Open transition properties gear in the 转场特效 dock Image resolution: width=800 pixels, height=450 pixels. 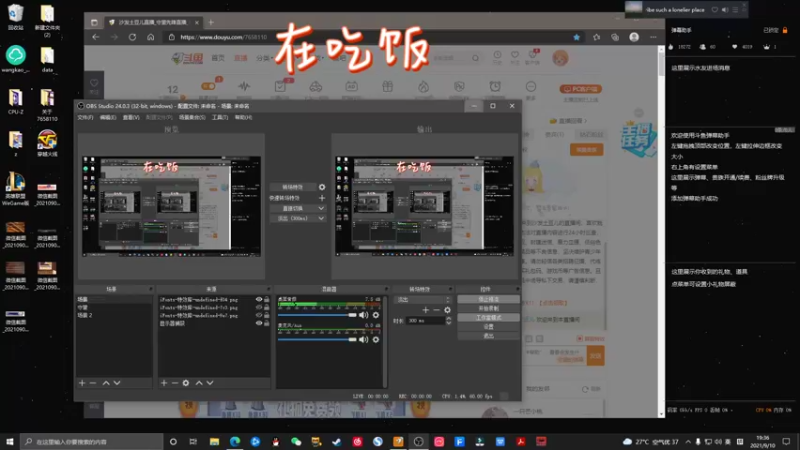pos(447,310)
